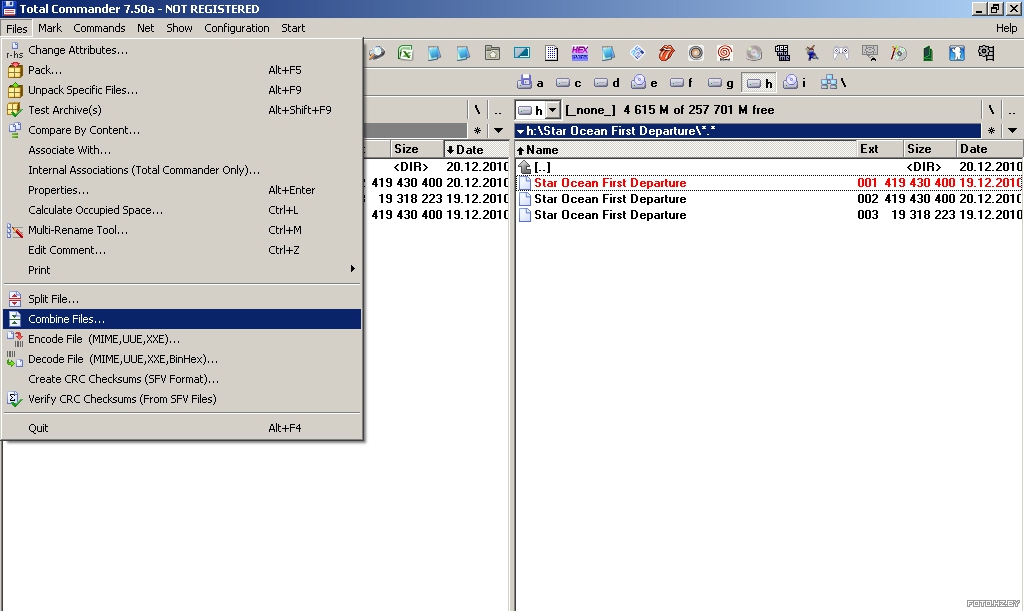Select Change Attributes menu entry
Viewport: 1024px width, 611px height.
182,50
